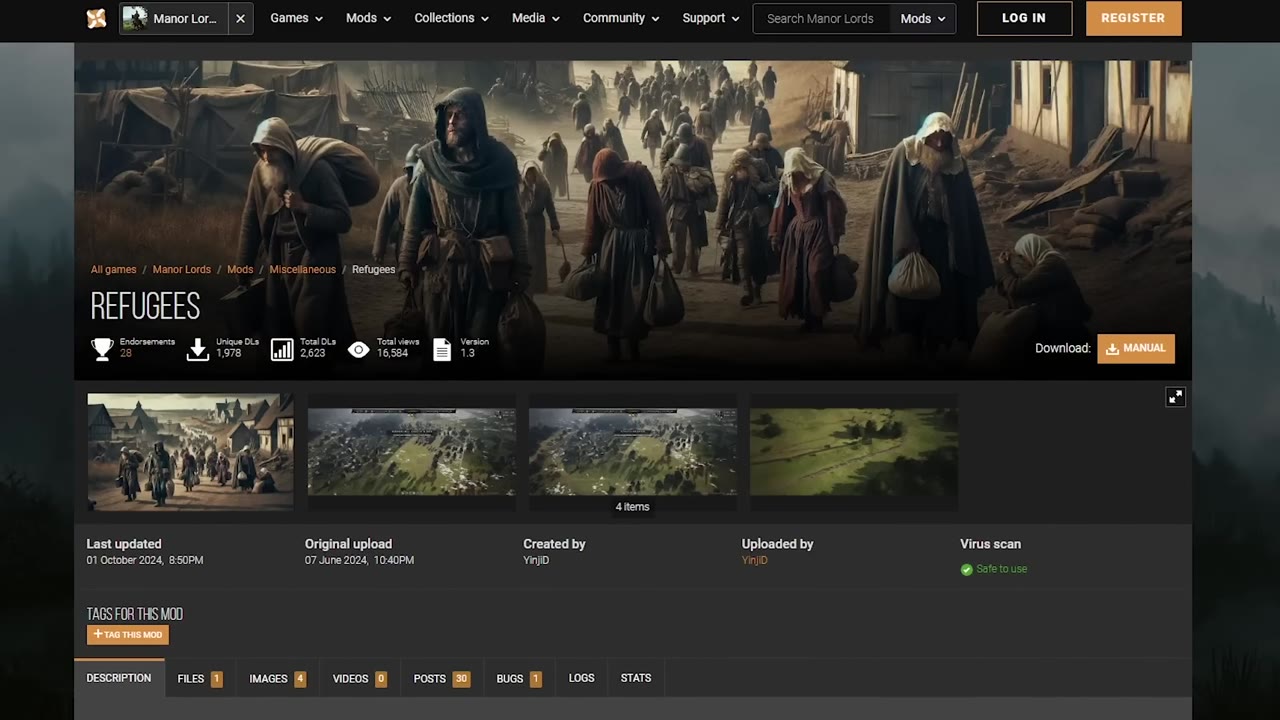Open the green field screenshot thumbnail
Viewport: 1280px width, 720px height.
(853, 451)
